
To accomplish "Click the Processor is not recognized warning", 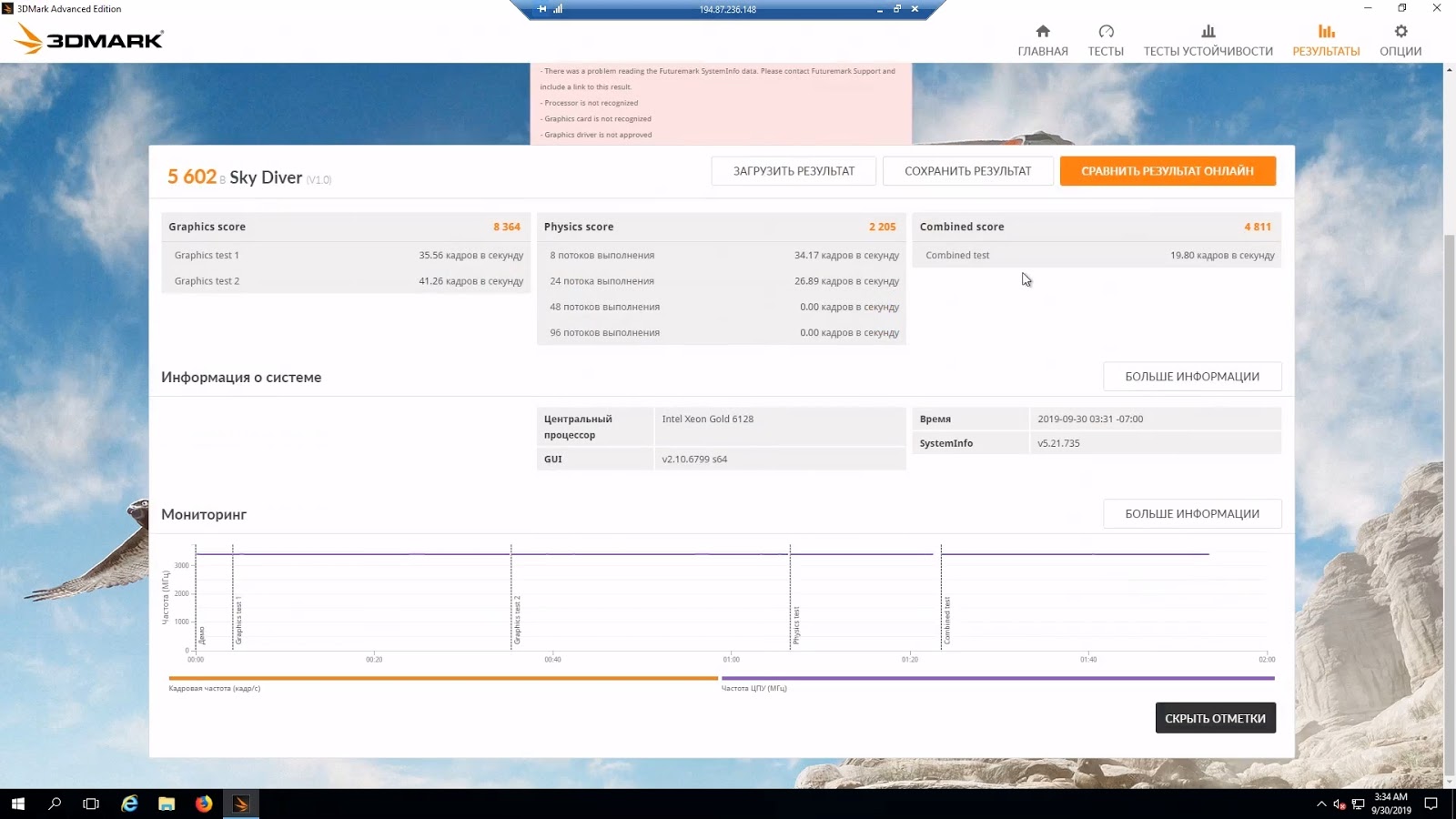I will 590,103.
